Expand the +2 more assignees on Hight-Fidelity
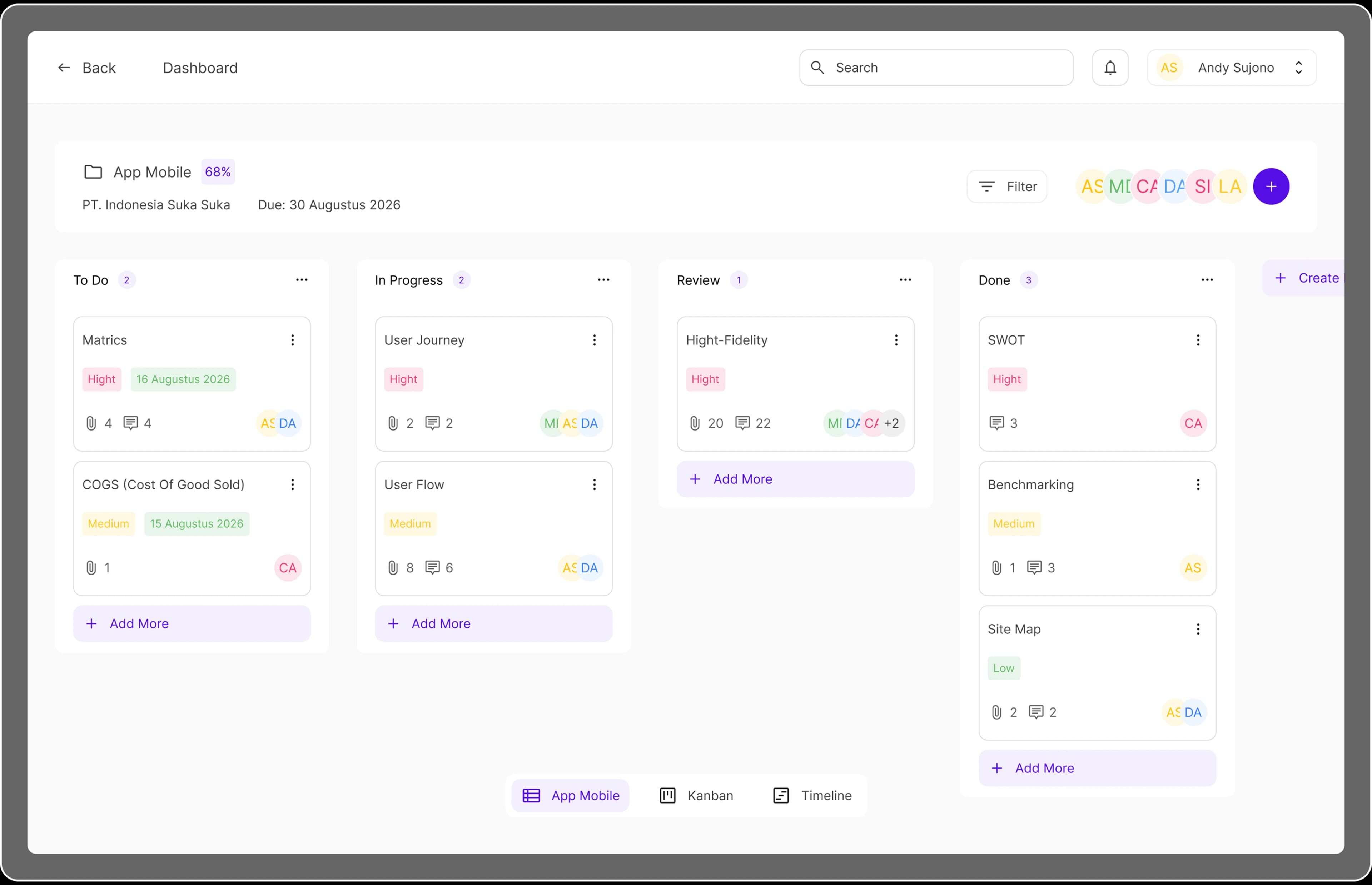Viewport: 1372px width, 885px height. point(892,423)
